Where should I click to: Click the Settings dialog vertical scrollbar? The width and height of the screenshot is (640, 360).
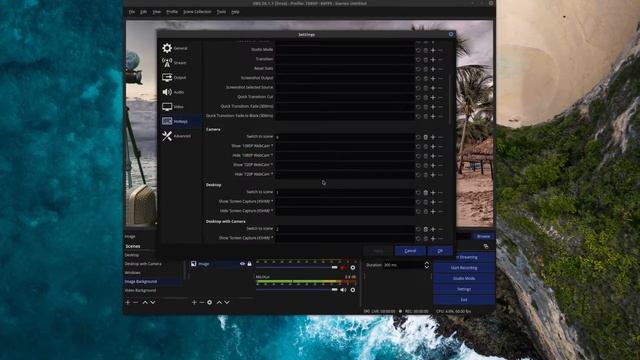coord(450,98)
